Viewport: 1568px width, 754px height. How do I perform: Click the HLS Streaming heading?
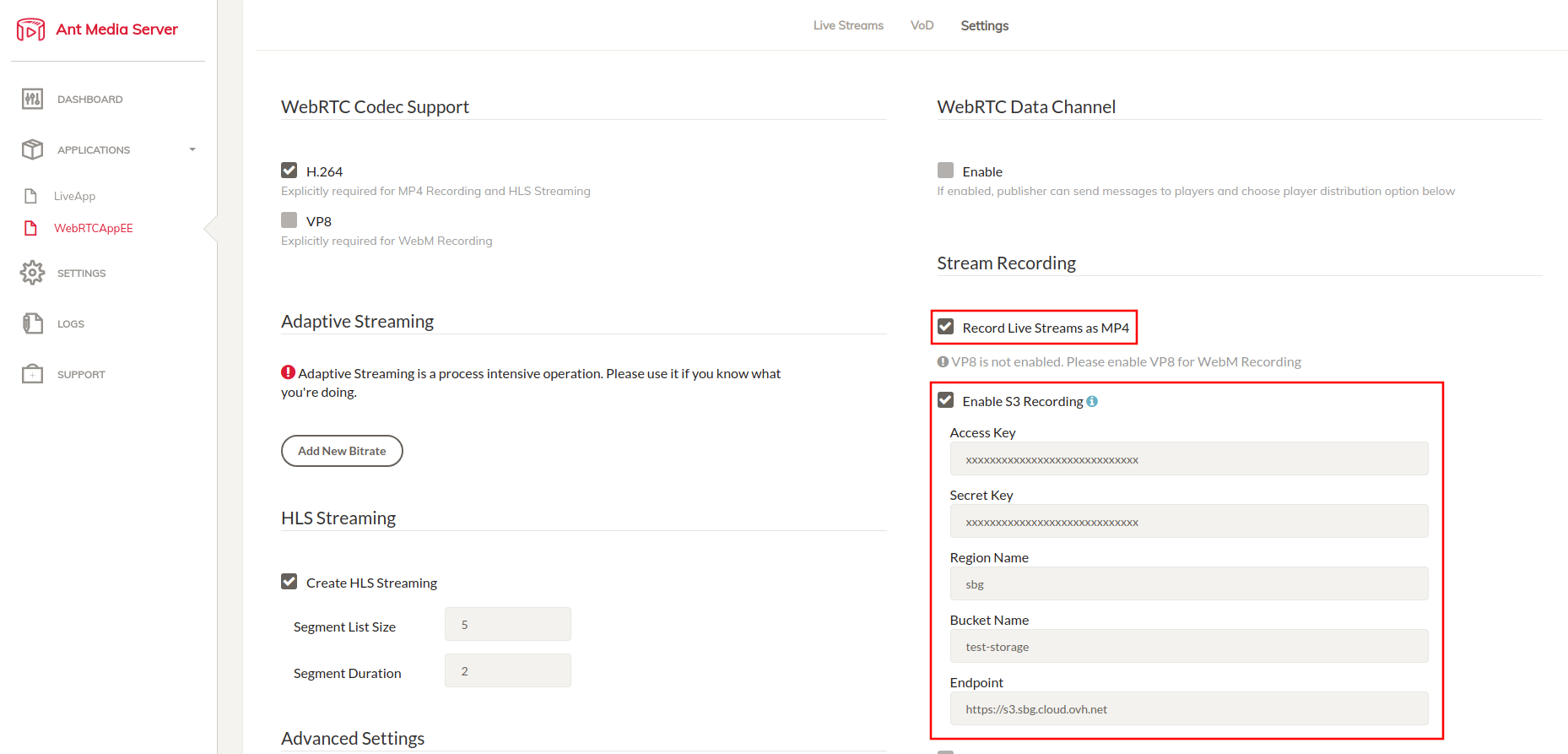(x=338, y=518)
